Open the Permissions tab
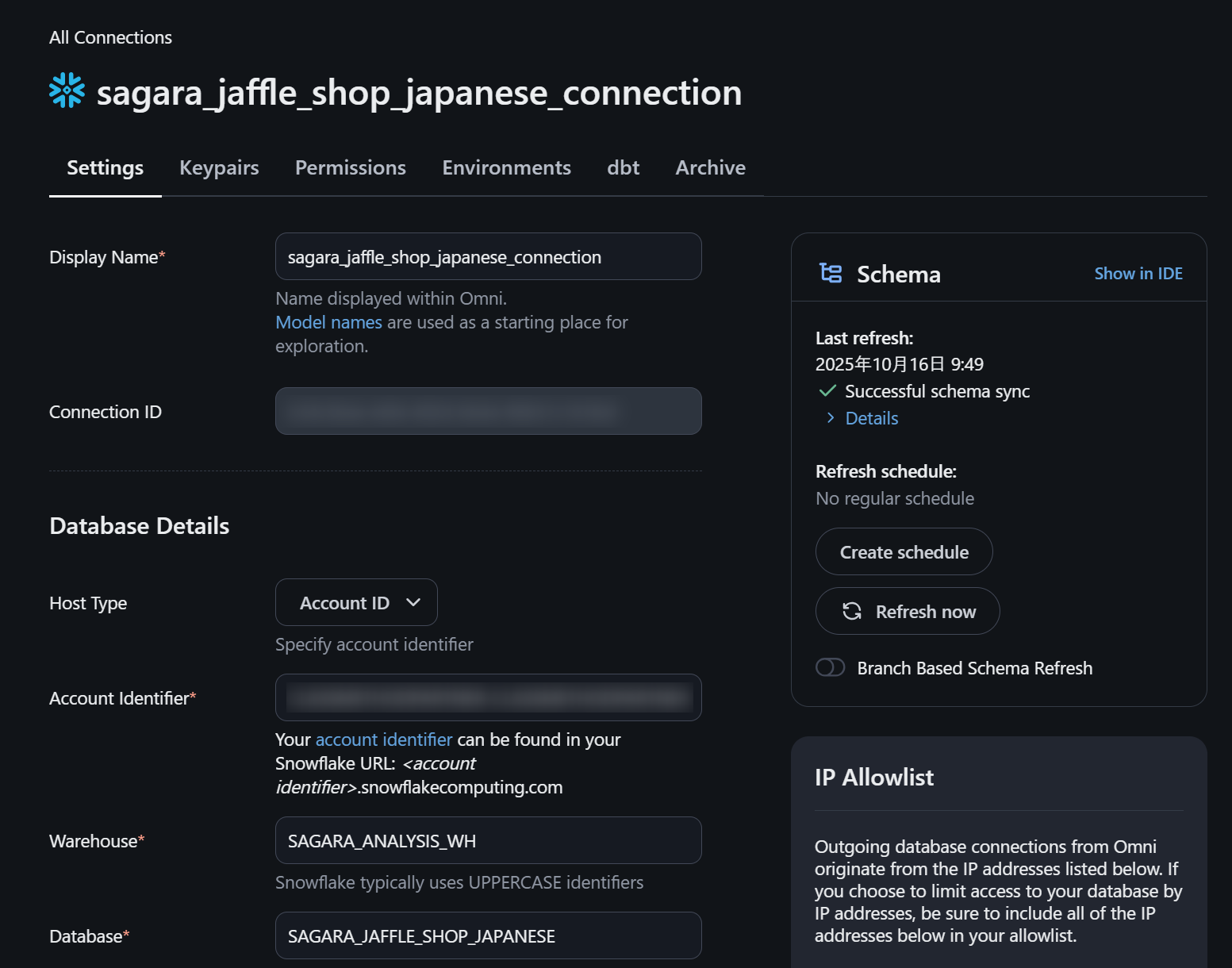1232x968 pixels. point(350,167)
